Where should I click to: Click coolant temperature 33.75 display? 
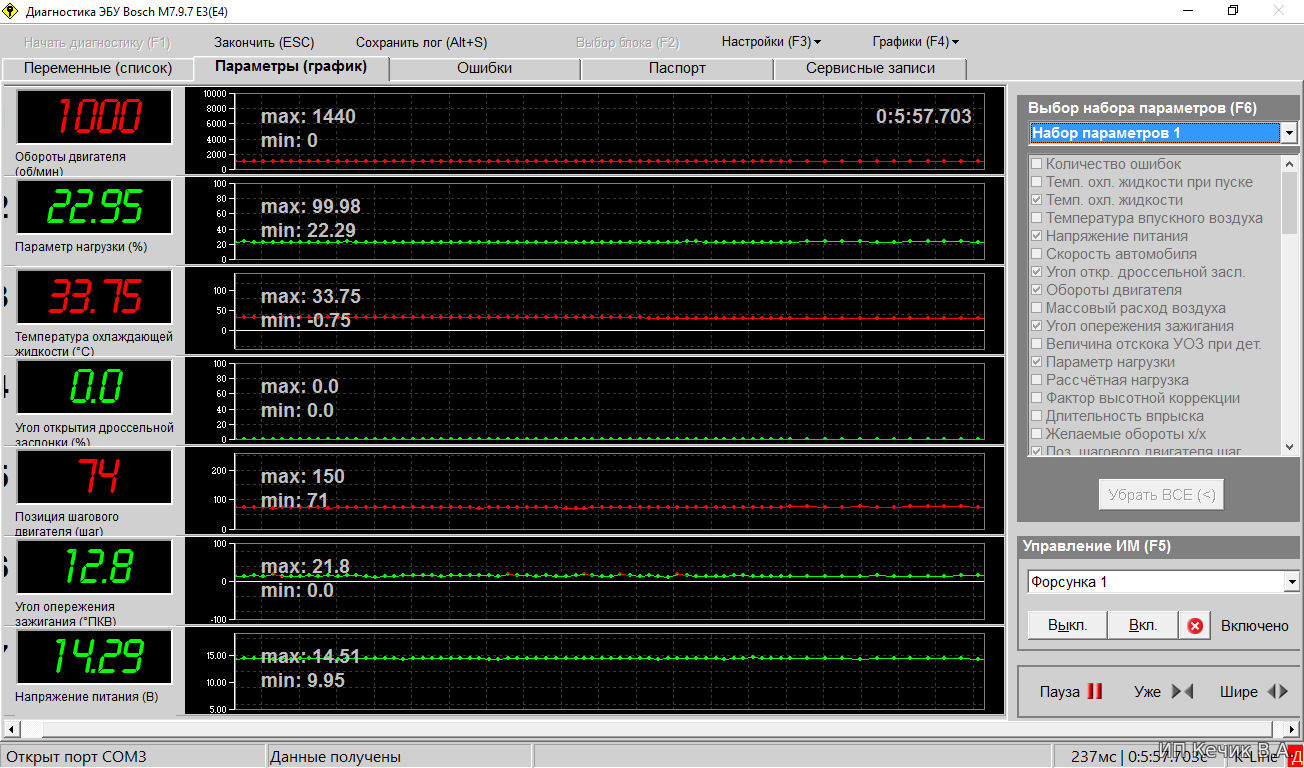coord(95,297)
